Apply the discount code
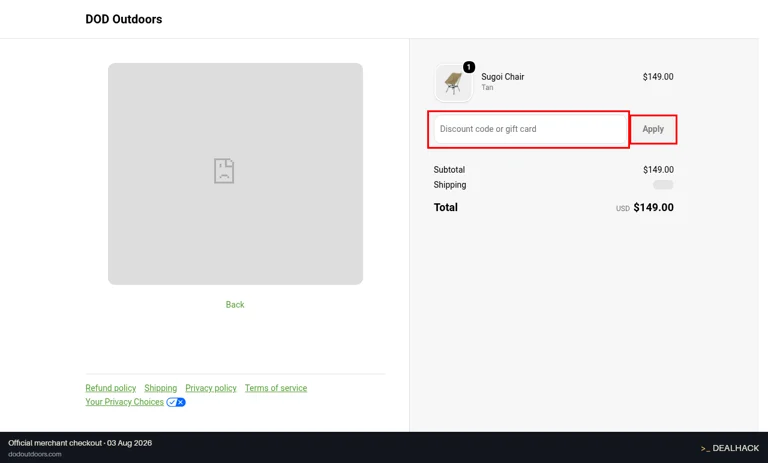The width and height of the screenshot is (768, 463). (653, 129)
